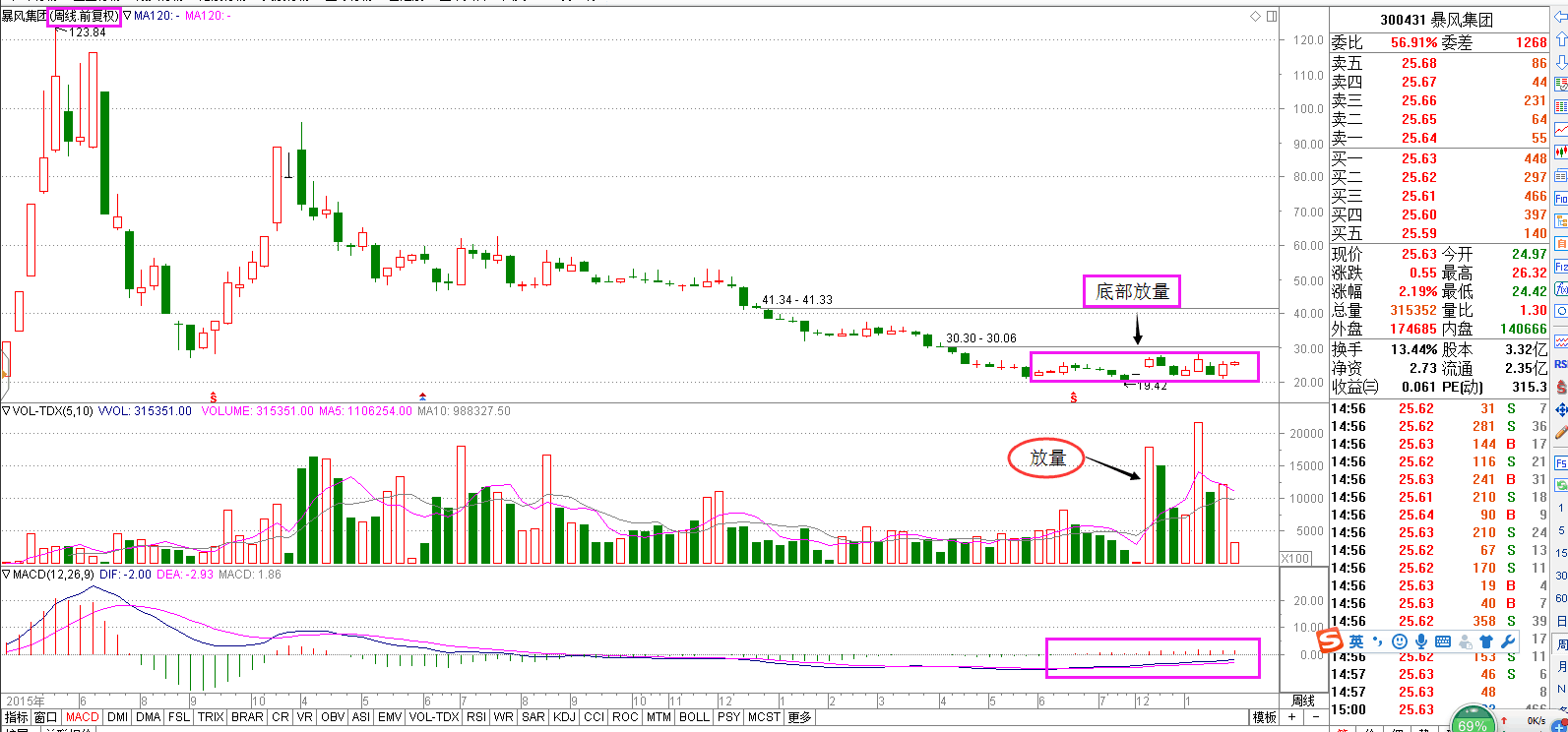This screenshot has height=732, width=1568.
Task: Click the plus button beside 模板
Action: click(1292, 717)
